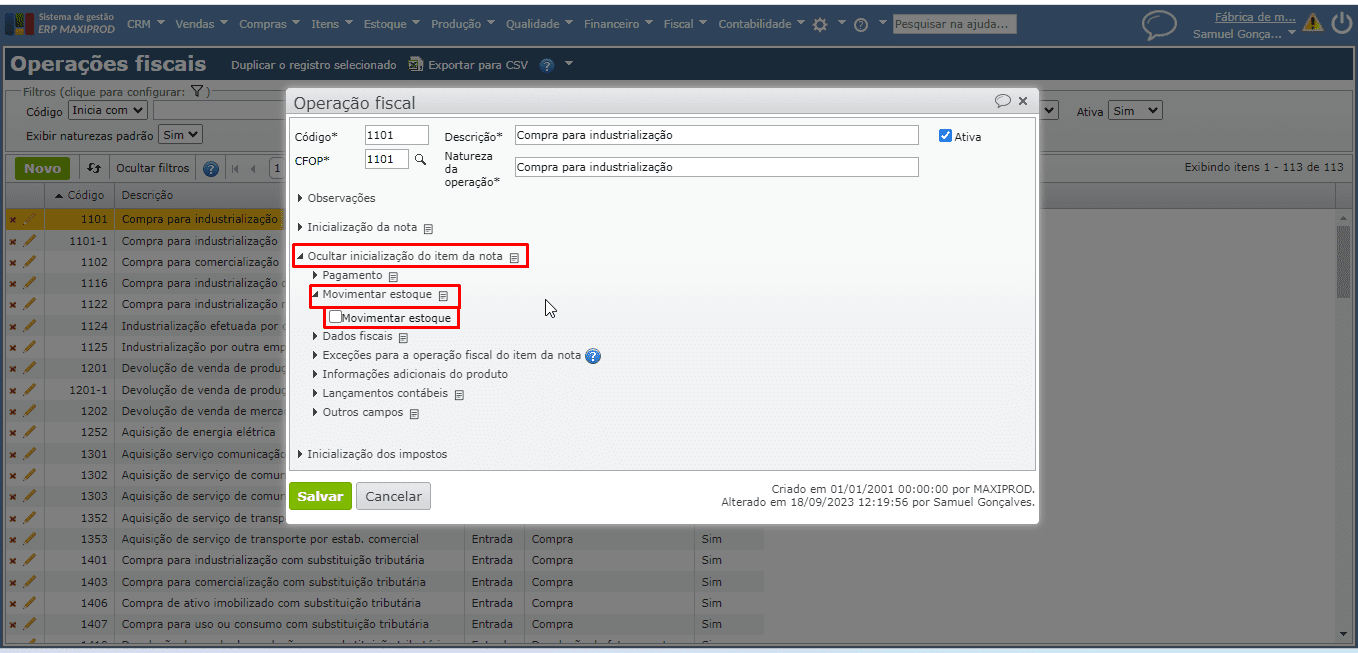The image size is (1358, 653).
Task: Open the Exibir naturezas padrão dropdown
Action: coord(181,134)
